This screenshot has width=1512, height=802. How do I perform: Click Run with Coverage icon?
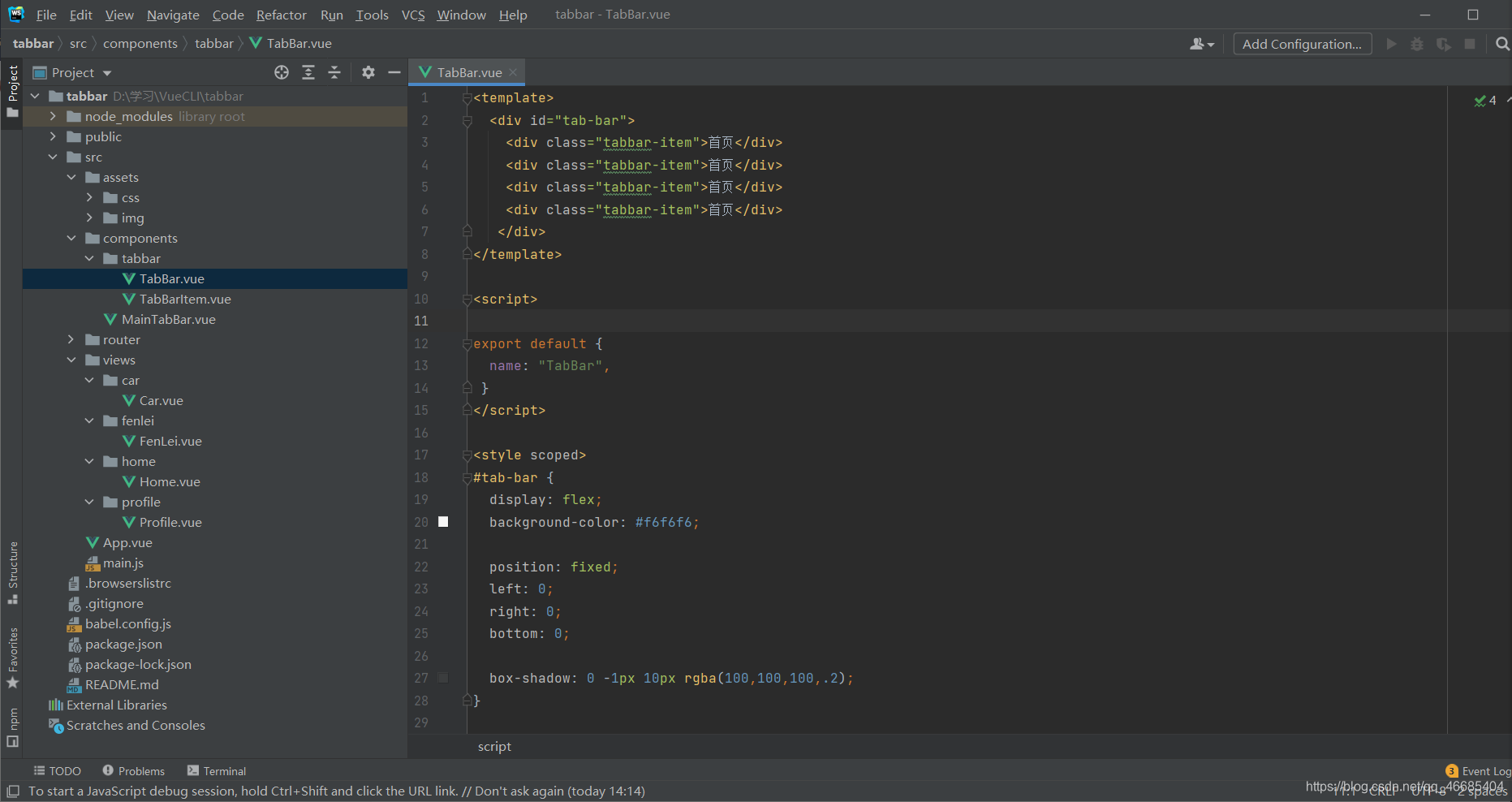1444,44
